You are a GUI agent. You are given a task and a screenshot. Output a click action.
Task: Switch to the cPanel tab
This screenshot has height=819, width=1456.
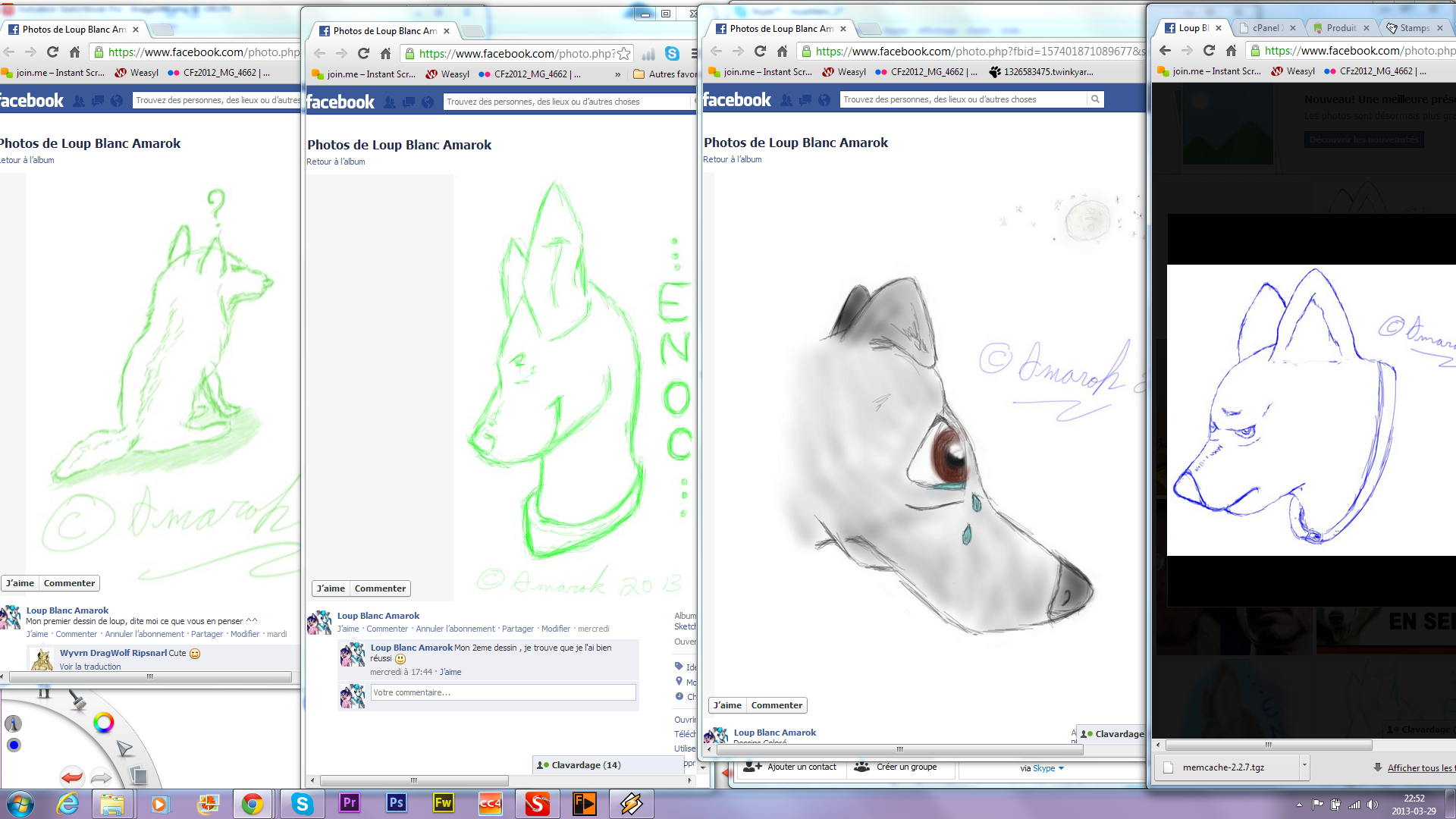click(x=1265, y=28)
